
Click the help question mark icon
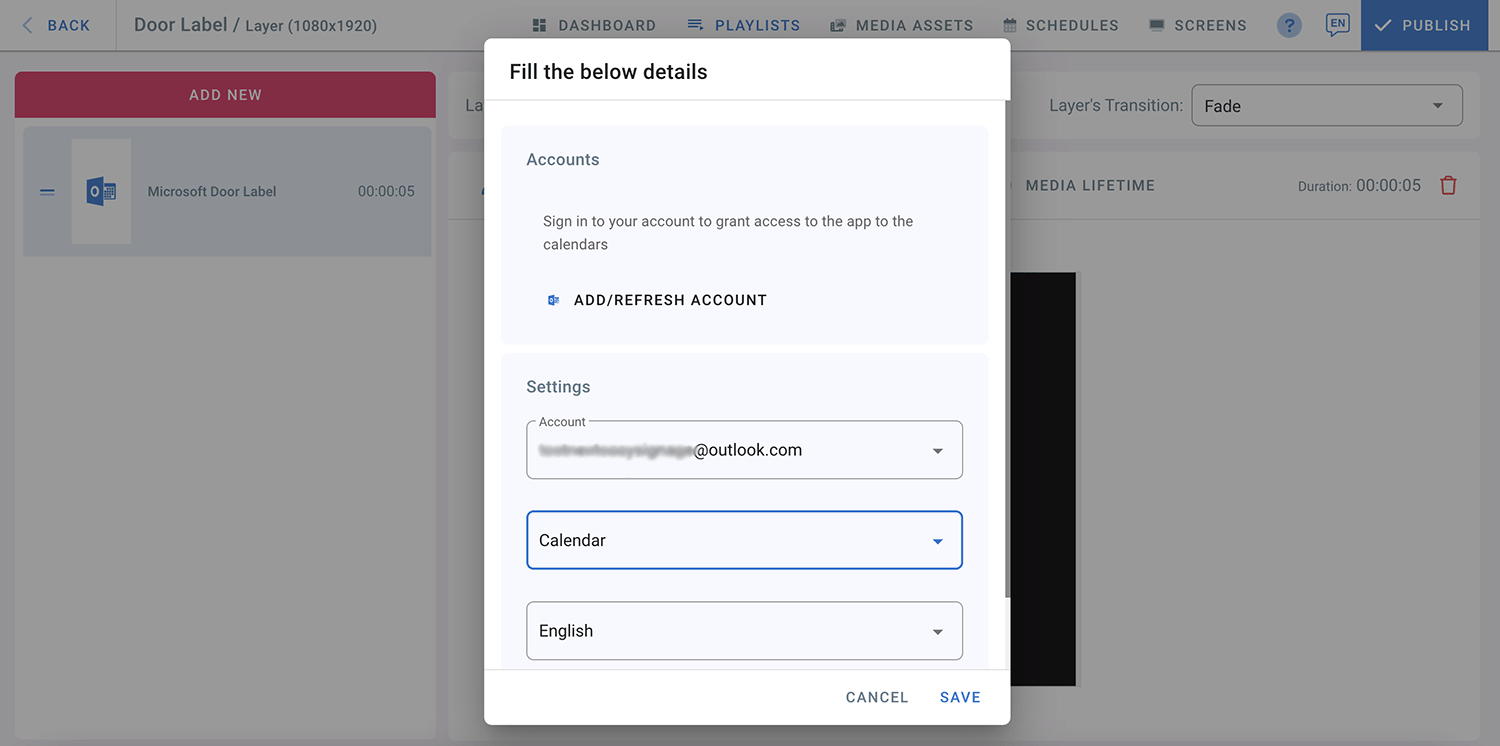[x=1289, y=25]
